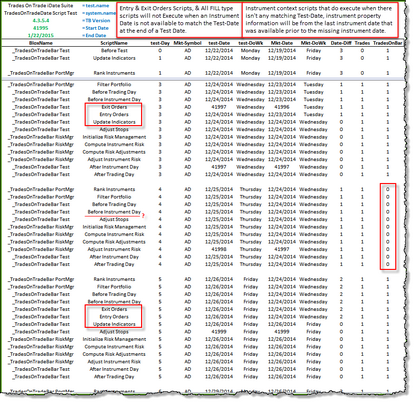Select Entry Orders in the 12/26/2014 Friday group
Screen dimensions: 415x403
[114, 317]
